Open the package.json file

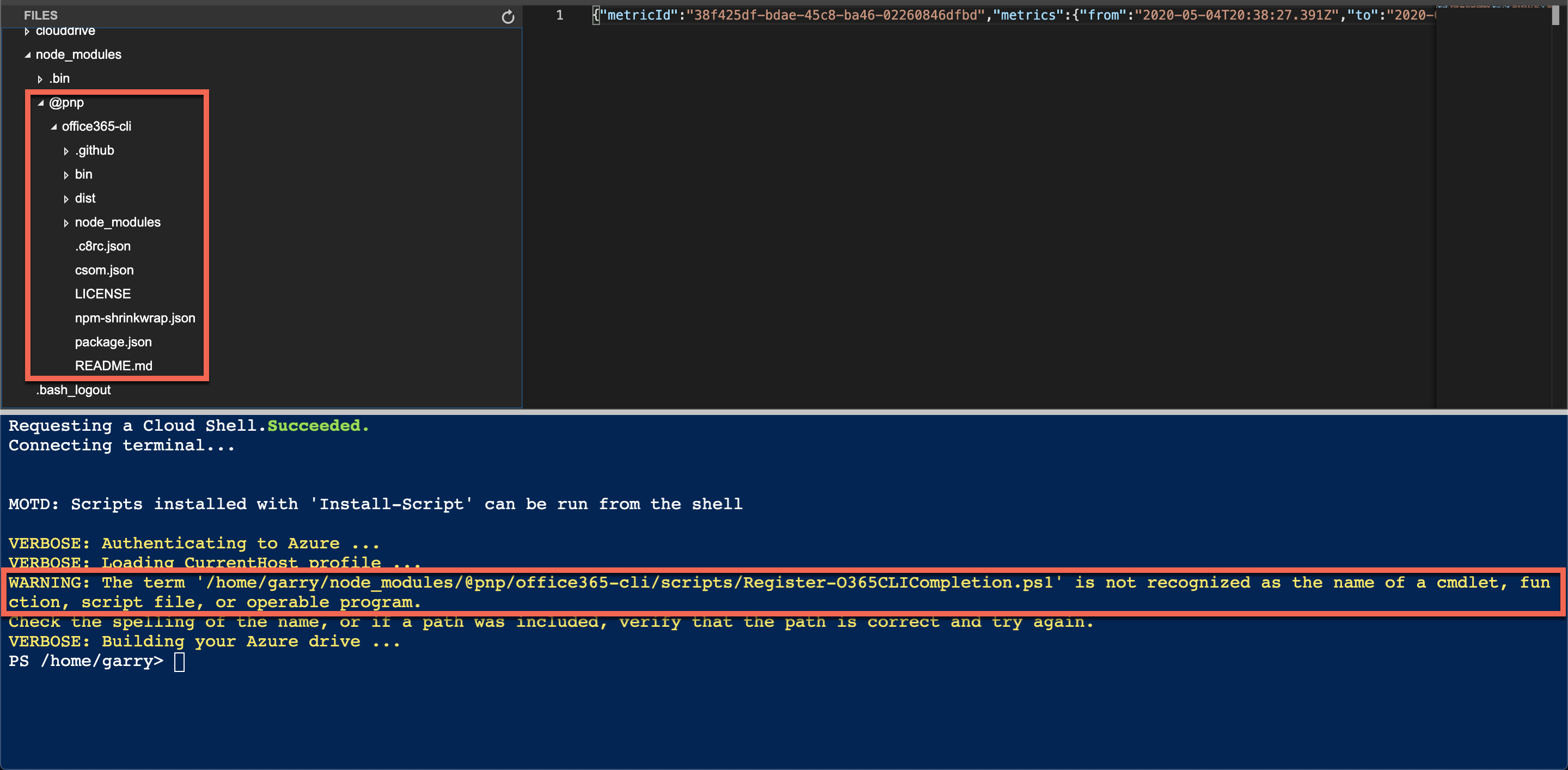(x=113, y=341)
